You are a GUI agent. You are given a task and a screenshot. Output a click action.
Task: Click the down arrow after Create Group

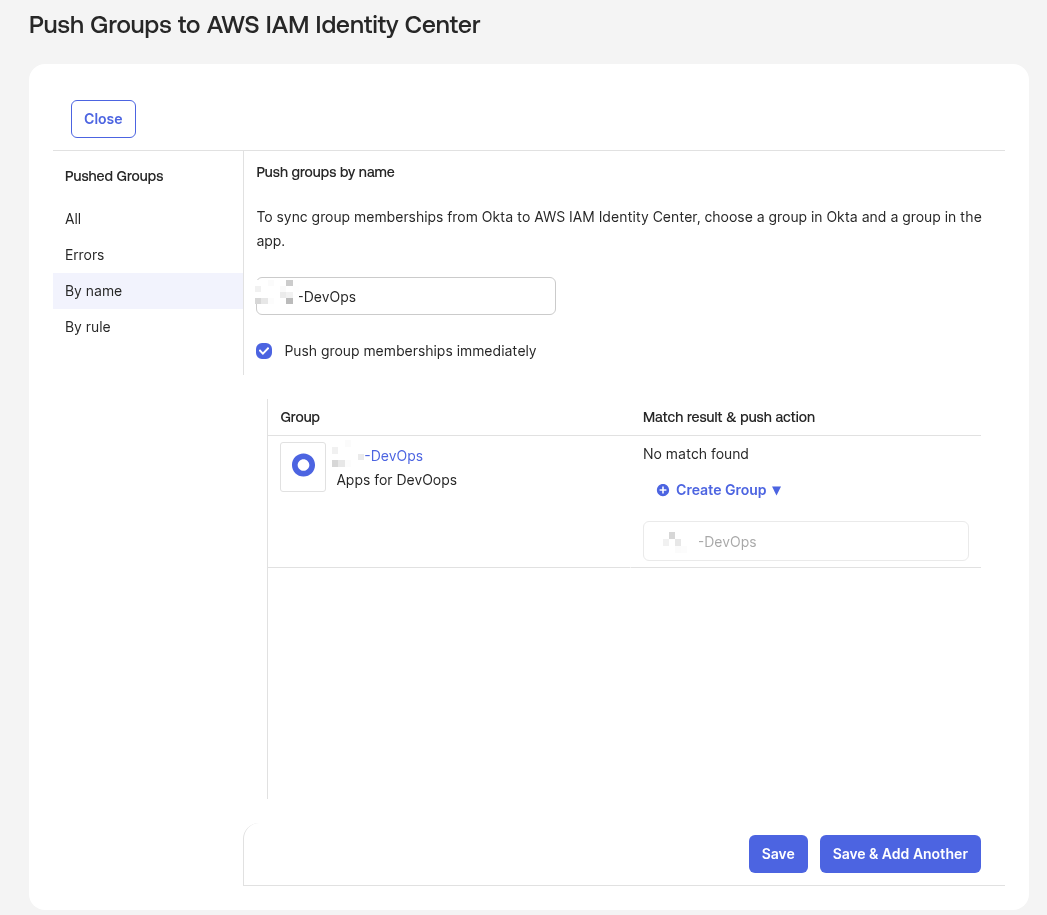pyautogui.click(x=777, y=490)
